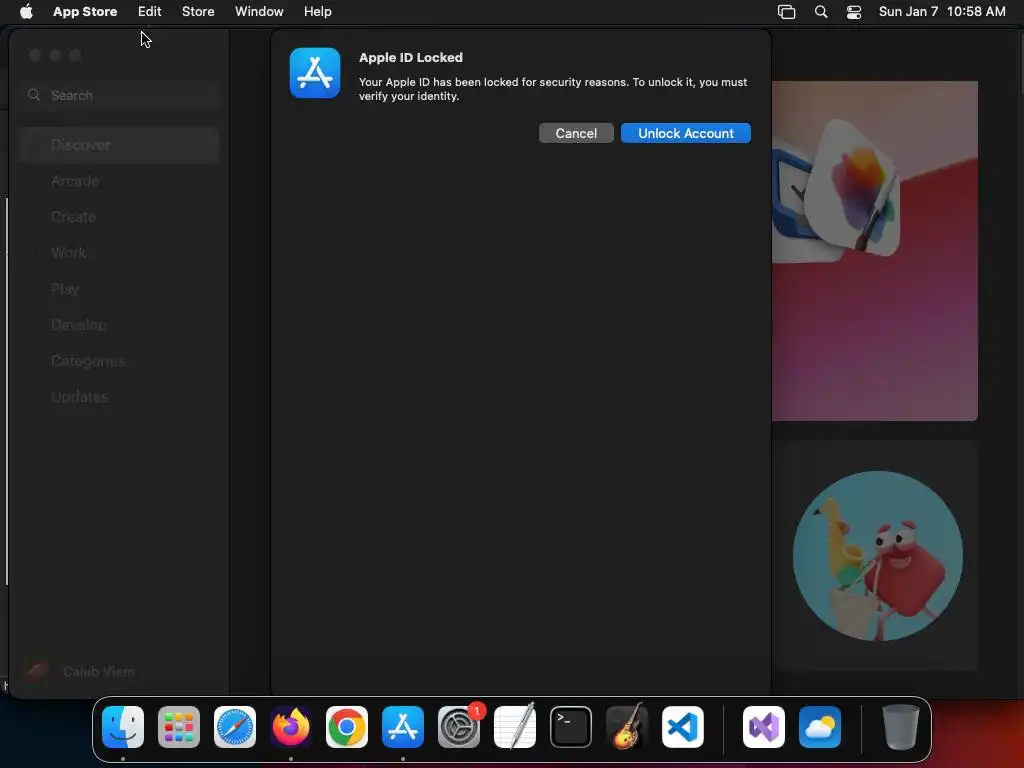Screen dimensions: 1024x768
Task: Select Updates in the sidebar
Action: pyautogui.click(x=120, y=396)
